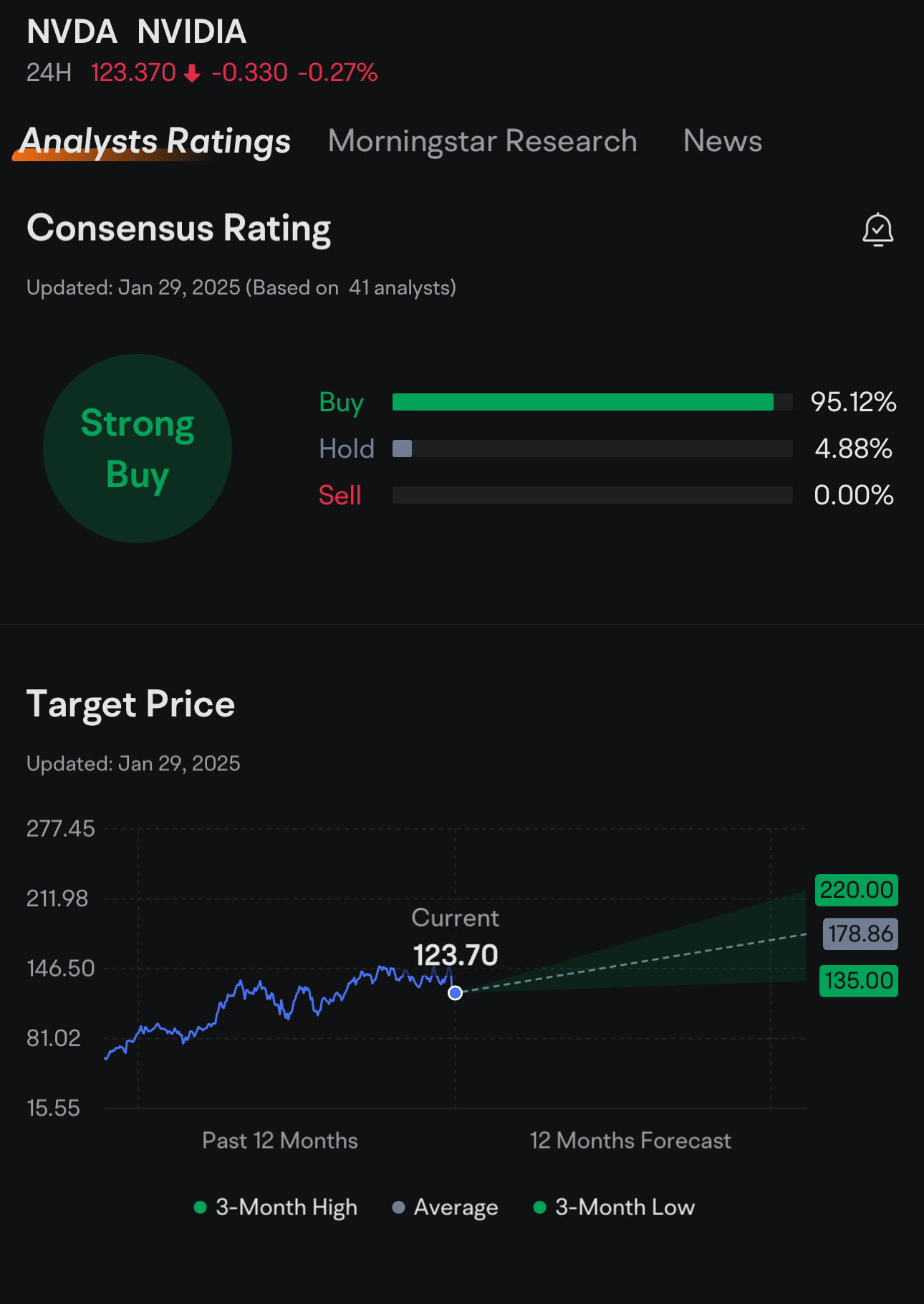Tap the 3-Month High legend dot

201,1207
